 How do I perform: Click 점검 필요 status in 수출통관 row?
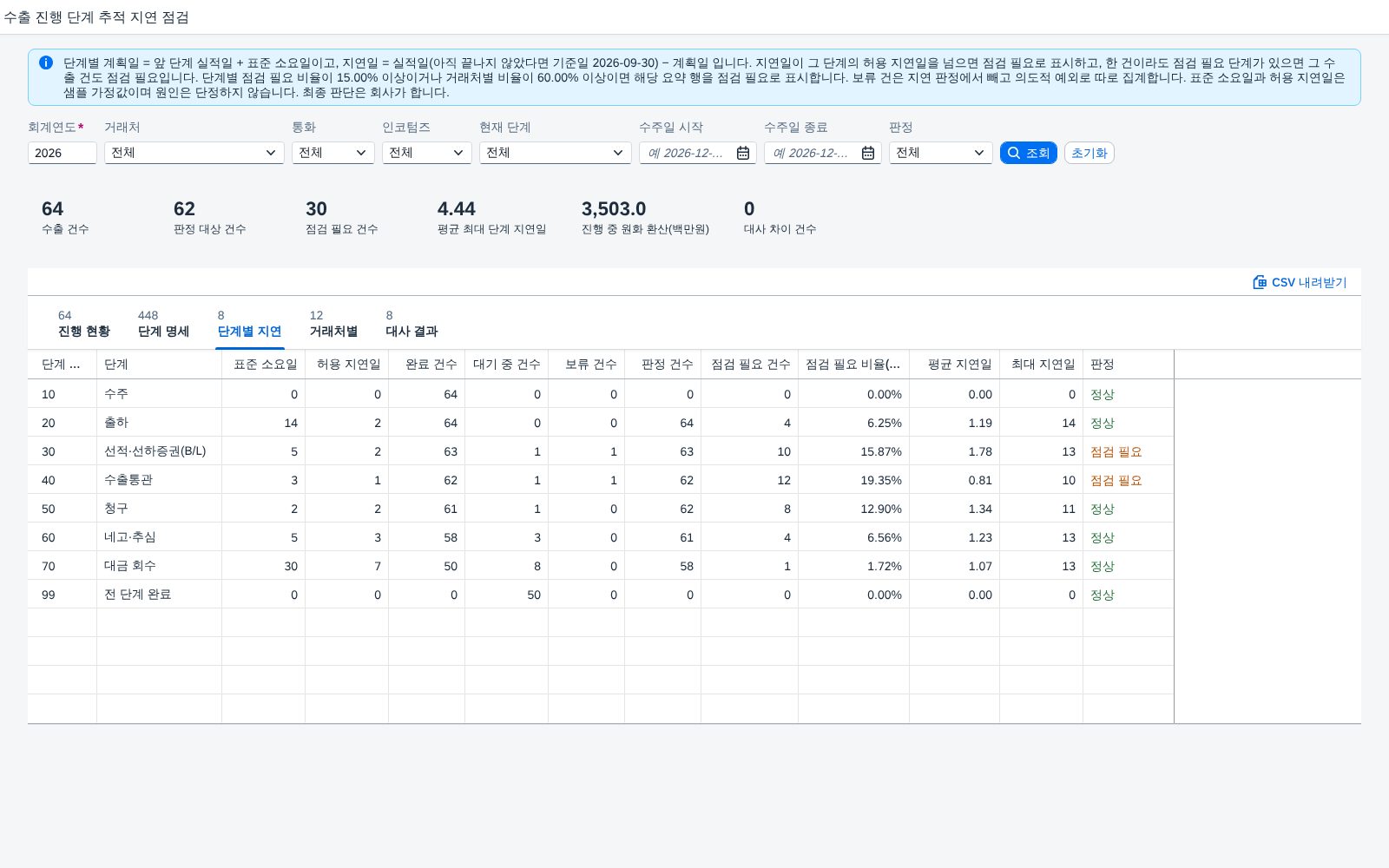click(1116, 480)
